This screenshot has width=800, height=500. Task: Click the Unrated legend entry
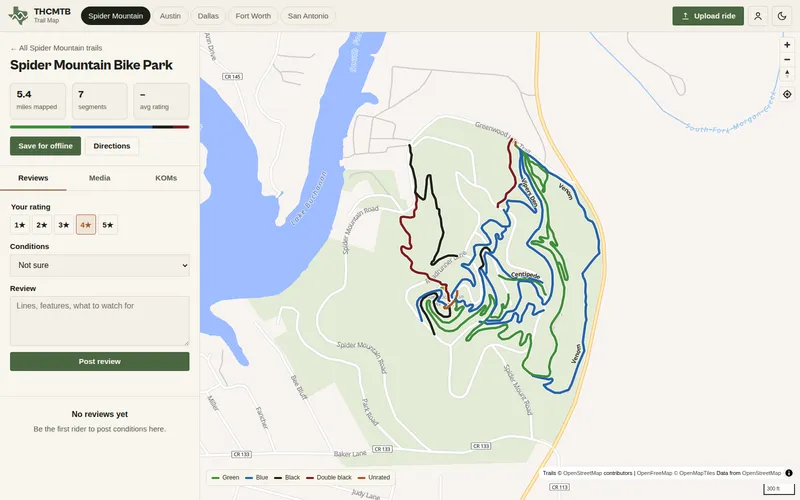point(374,478)
